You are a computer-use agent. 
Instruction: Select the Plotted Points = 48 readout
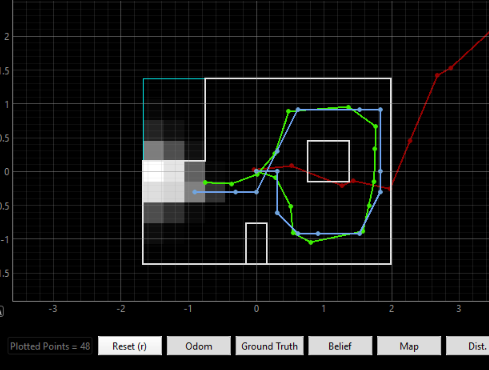click(x=50, y=346)
